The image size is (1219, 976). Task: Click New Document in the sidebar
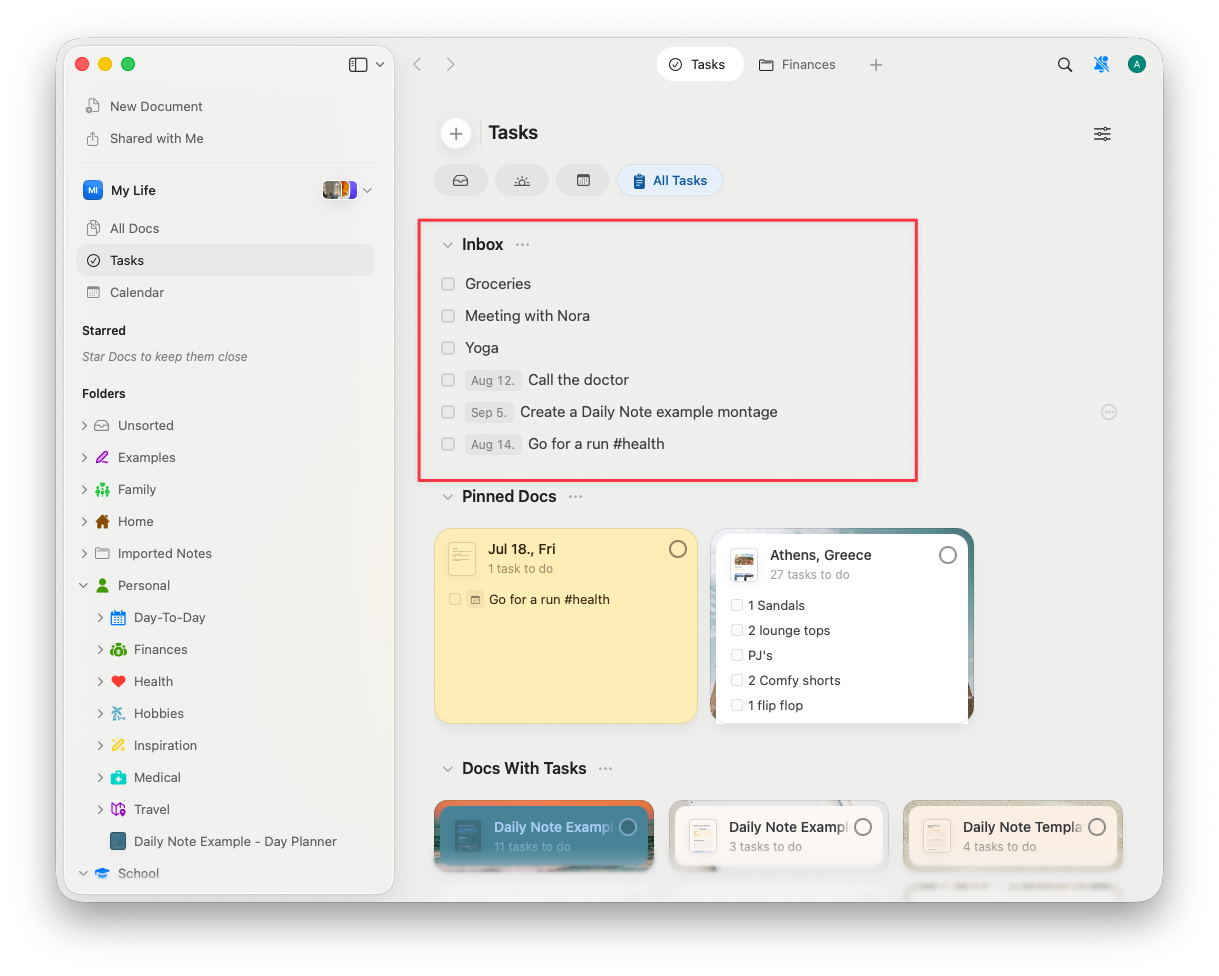(x=155, y=106)
